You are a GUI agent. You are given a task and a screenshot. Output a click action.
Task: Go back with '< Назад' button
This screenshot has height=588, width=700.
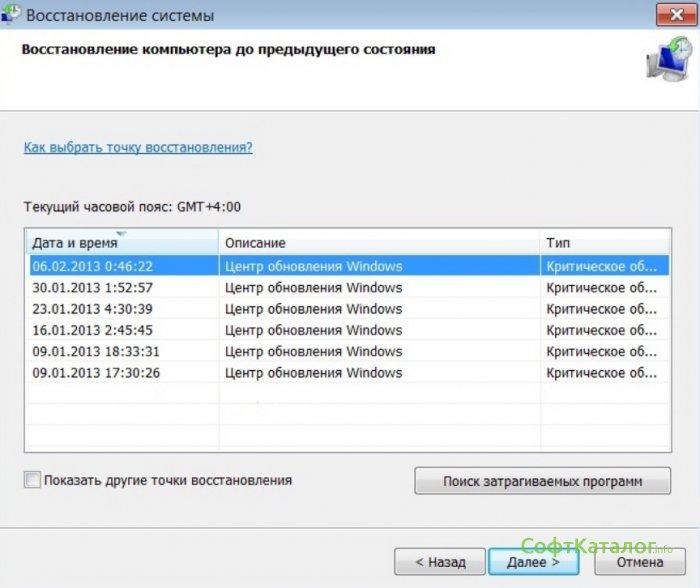coord(440,562)
